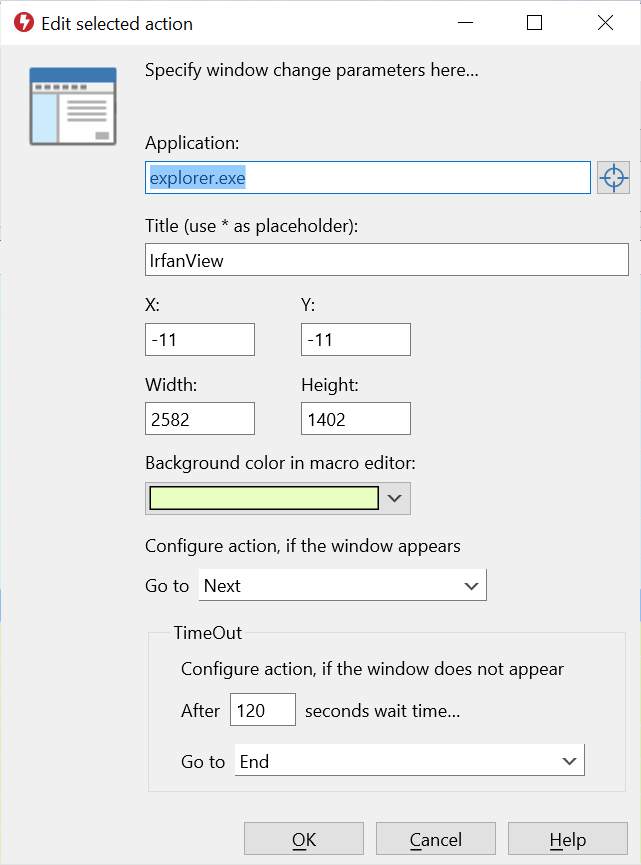Click the Cancel button
The width and height of the screenshot is (641, 865).
pos(436,839)
